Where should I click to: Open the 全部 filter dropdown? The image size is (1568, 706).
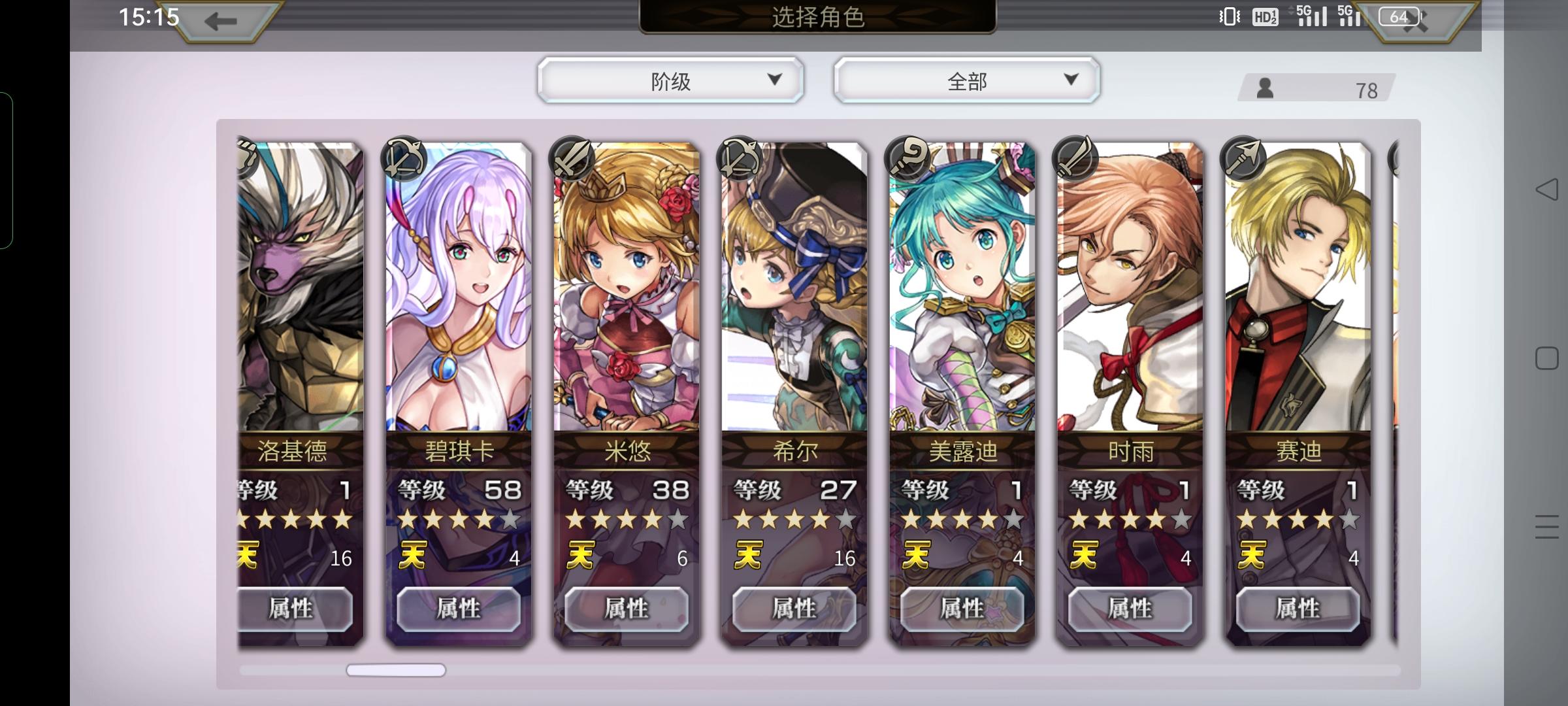[x=966, y=80]
